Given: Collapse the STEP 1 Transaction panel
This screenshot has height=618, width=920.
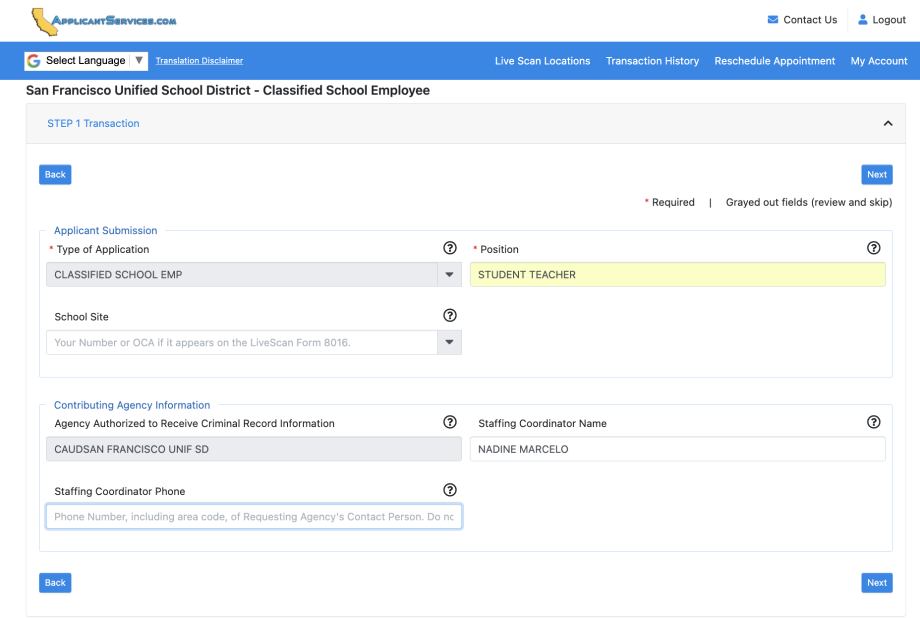Looking at the screenshot, I should tap(886, 124).
